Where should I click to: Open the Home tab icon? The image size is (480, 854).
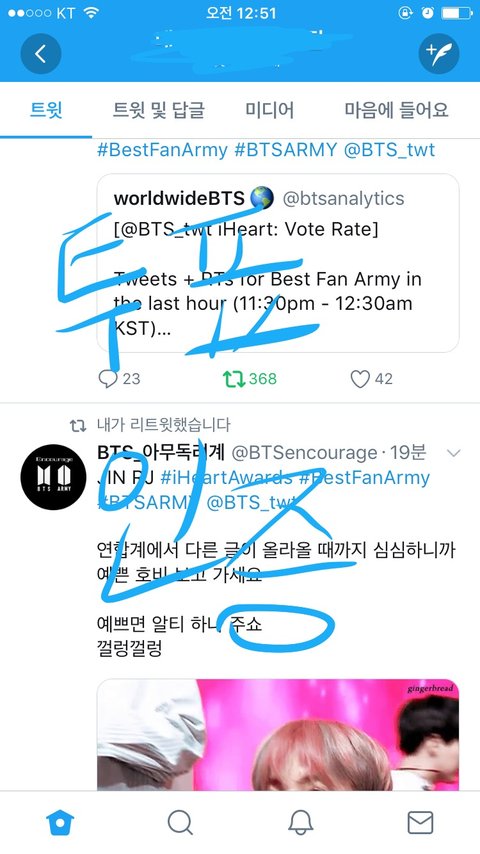[60, 822]
